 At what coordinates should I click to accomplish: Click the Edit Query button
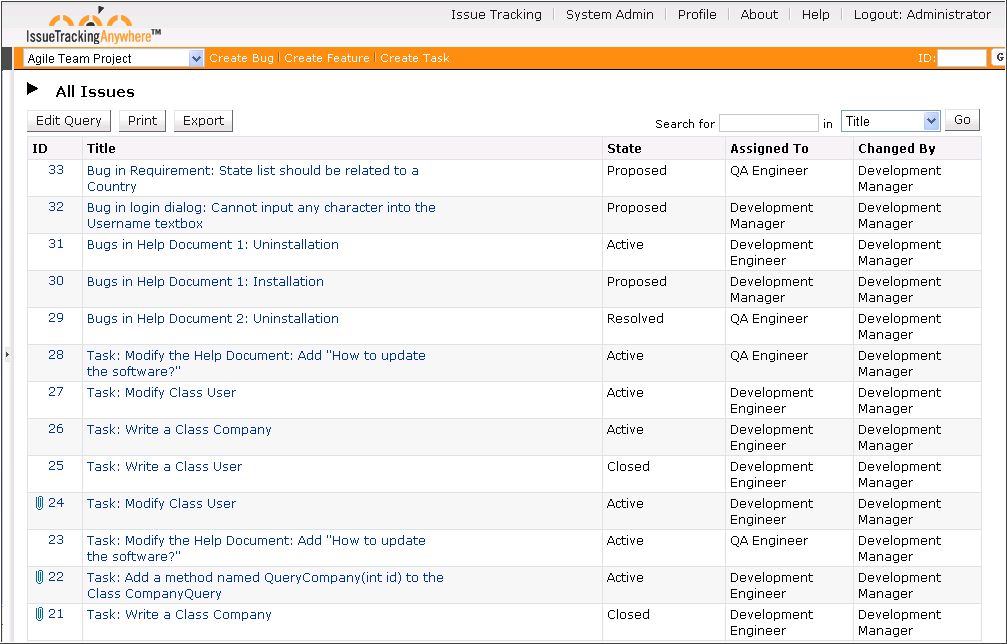[69, 121]
